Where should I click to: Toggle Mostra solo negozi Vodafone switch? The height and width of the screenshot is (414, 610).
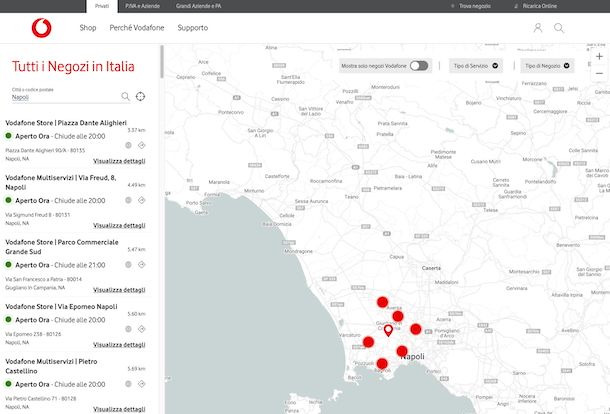tap(418, 66)
